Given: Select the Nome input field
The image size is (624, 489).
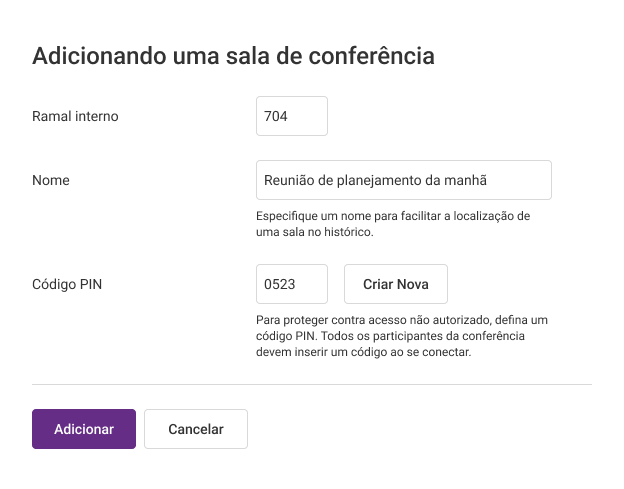Looking at the screenshot, I should point(404,180).
